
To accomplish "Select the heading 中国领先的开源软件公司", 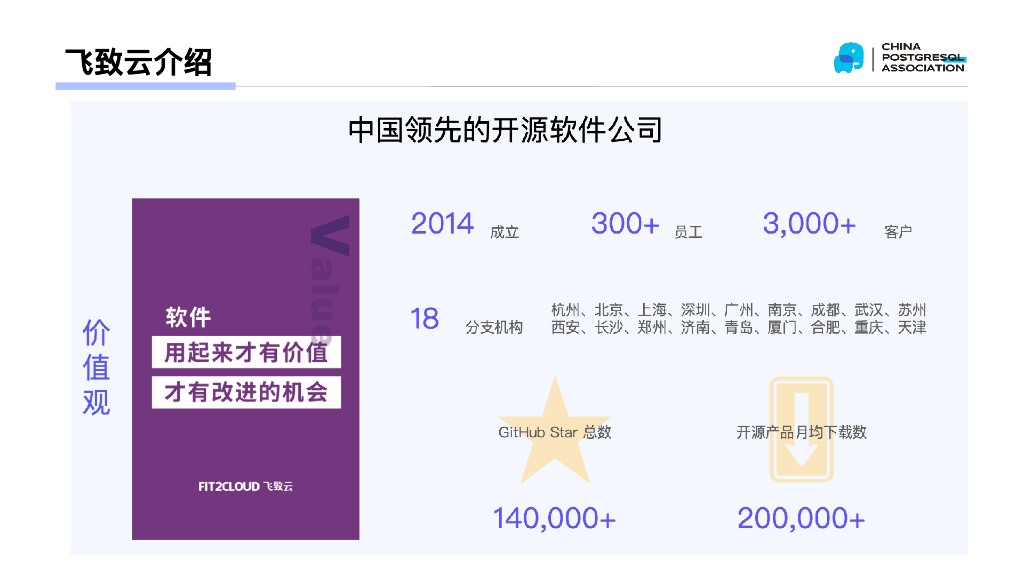I will [505, 130].
